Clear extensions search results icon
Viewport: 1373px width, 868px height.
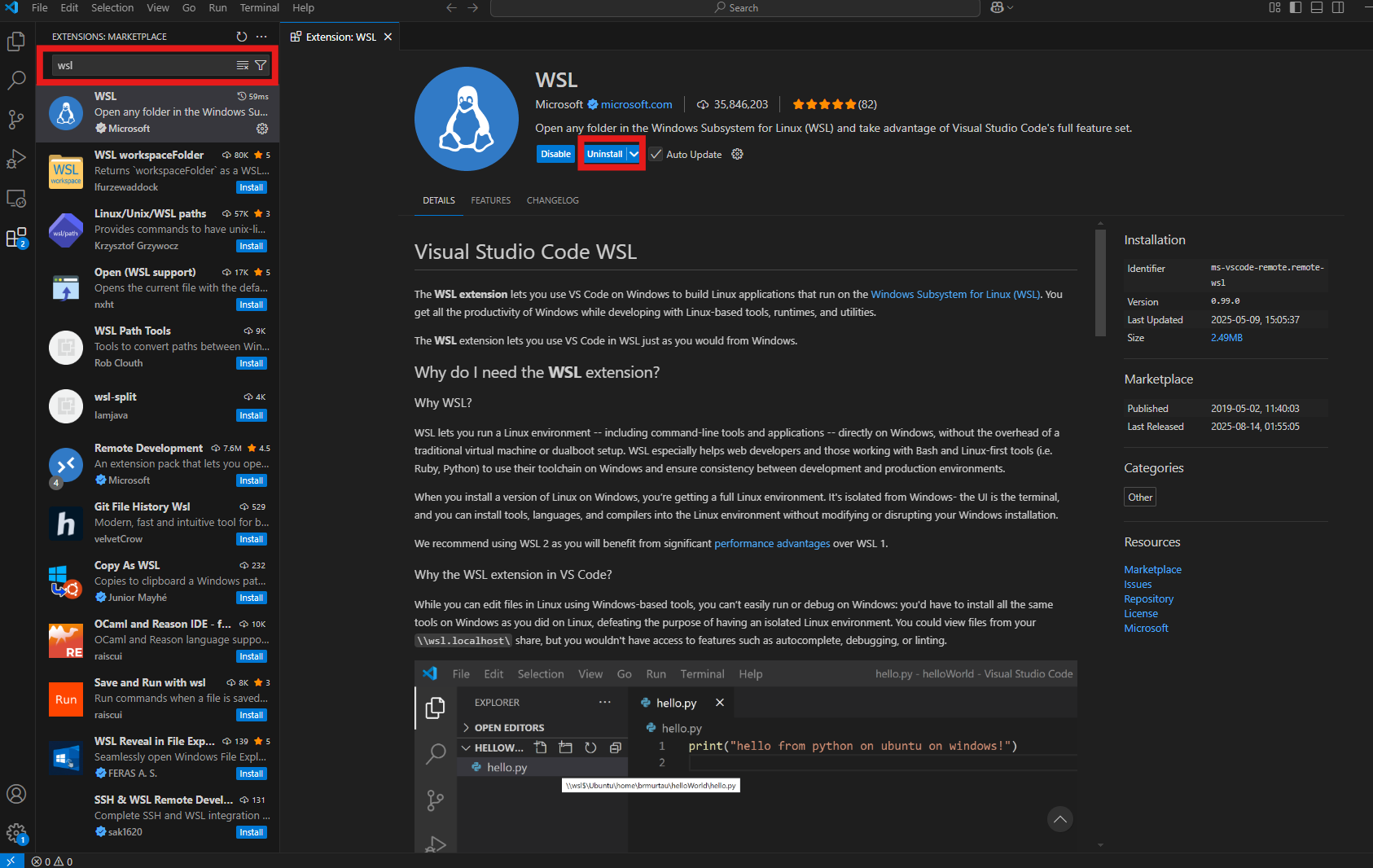click(243, 65)
